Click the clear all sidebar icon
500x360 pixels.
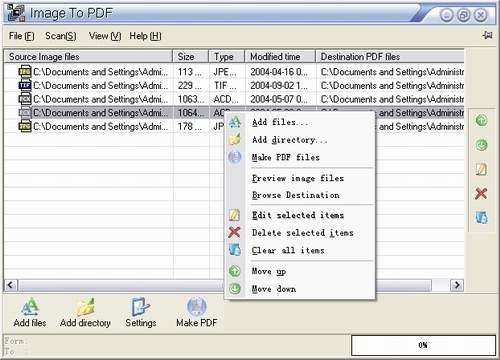pos(481,217)
